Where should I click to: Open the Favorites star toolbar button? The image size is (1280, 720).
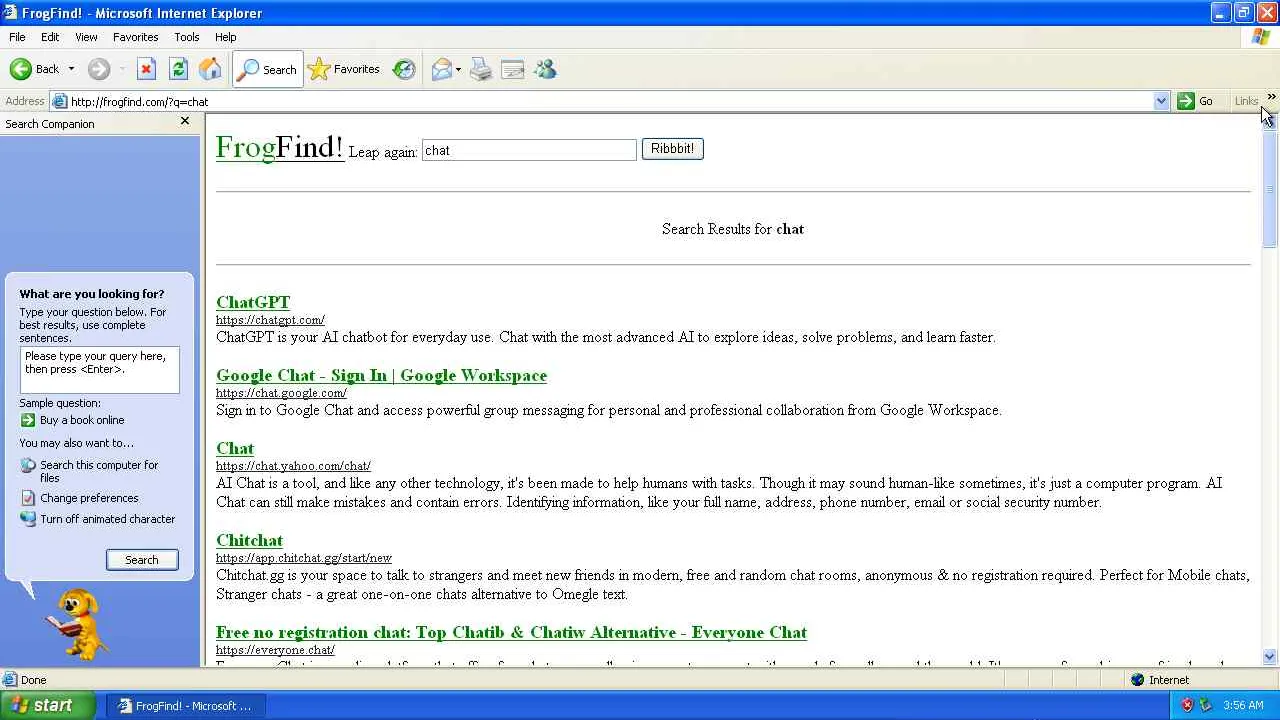click(x=344, y=69)
